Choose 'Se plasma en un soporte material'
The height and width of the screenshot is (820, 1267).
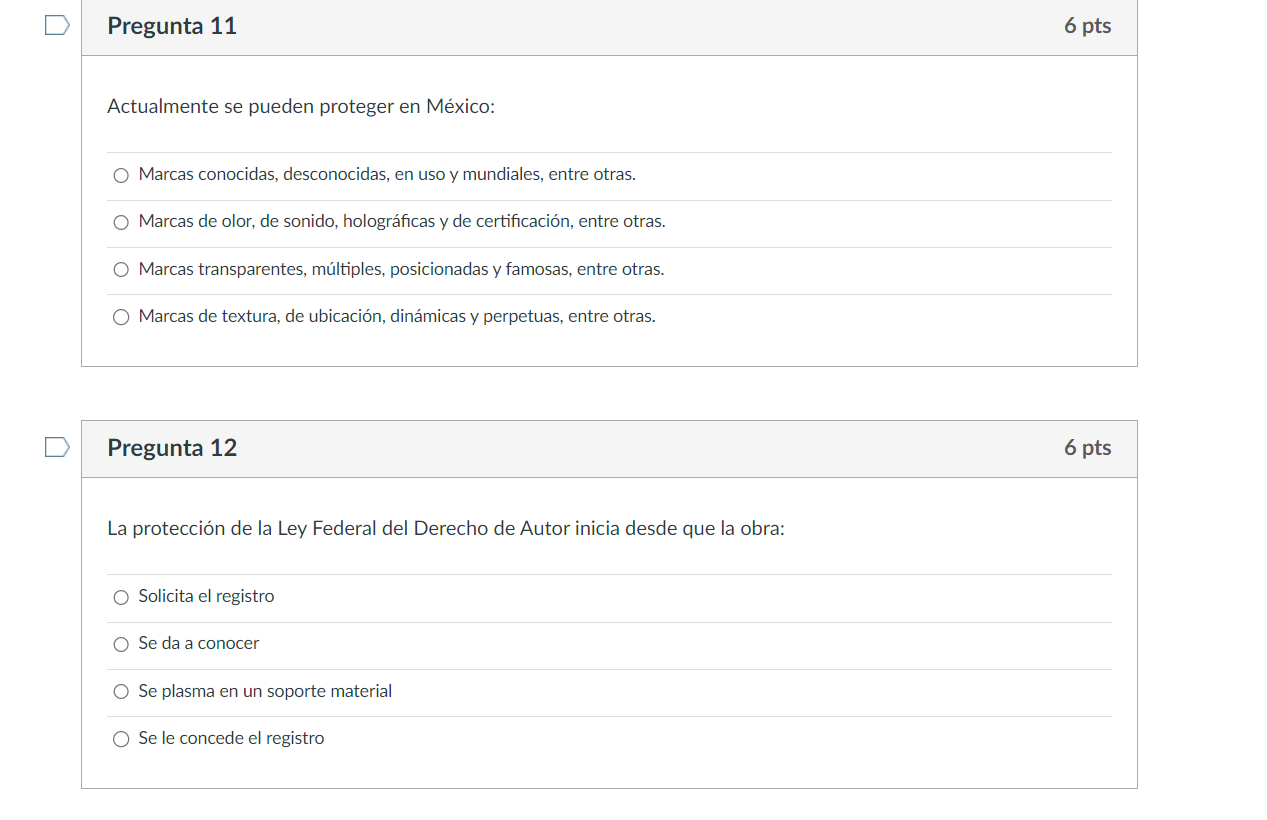121,691
